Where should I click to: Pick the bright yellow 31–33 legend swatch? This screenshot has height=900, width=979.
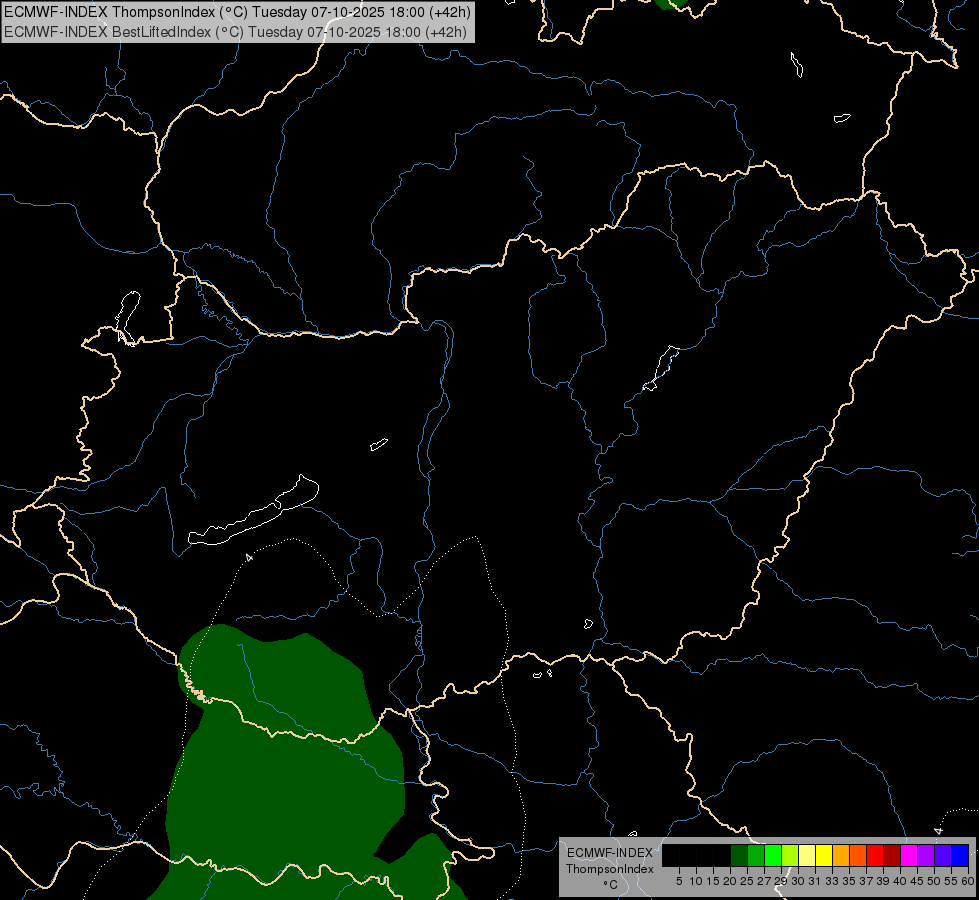pyautogui.click(x=824, y=855)
